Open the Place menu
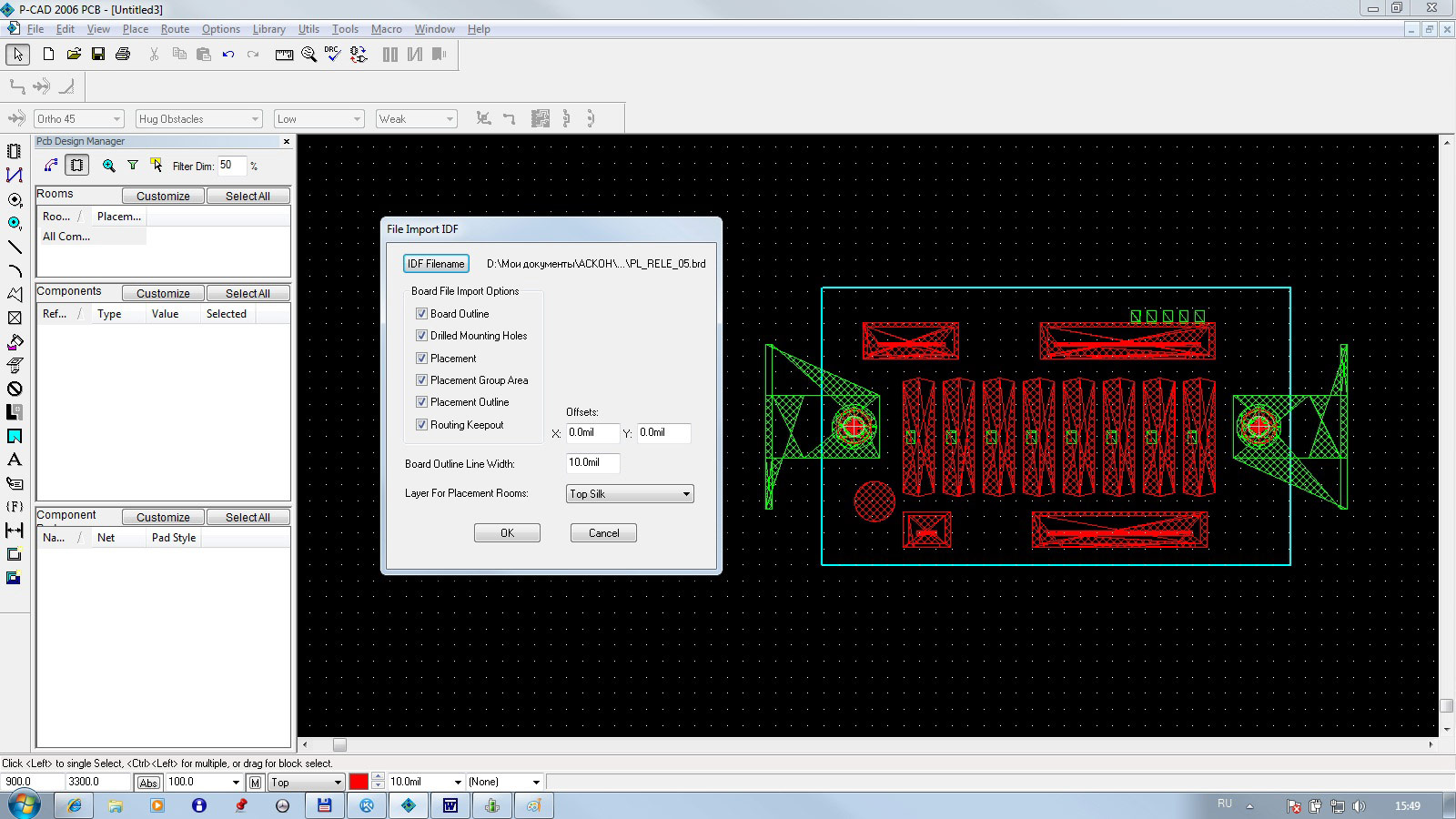Viewport: 1456px width, 819px height. (136, 29)
